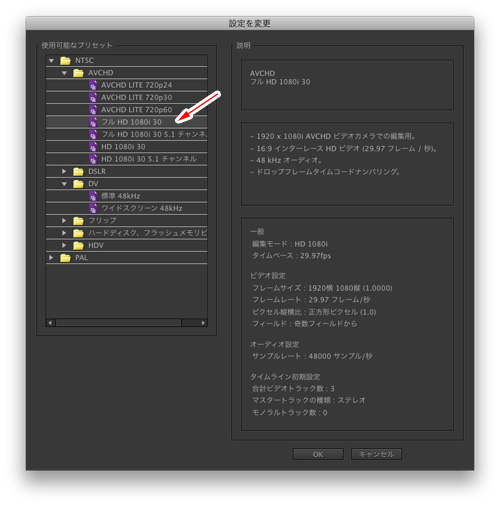The height and width of the screenshot is (506, 500).
Task: Click the 合計ビデオトラック数 : 3 line
Action: pos(293,389)
